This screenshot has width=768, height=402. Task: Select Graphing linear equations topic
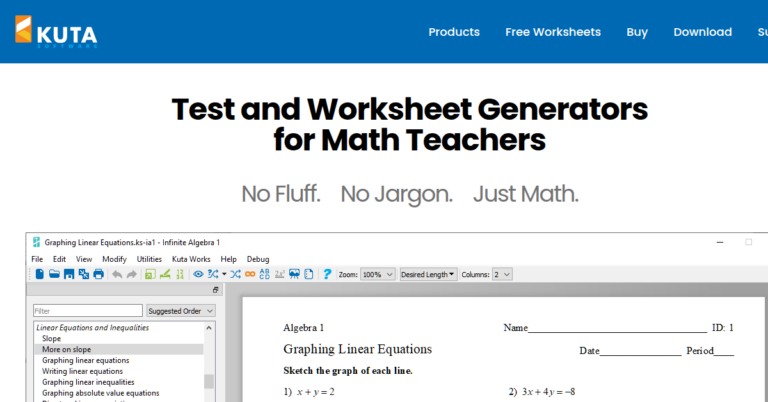tap(86, 360)
